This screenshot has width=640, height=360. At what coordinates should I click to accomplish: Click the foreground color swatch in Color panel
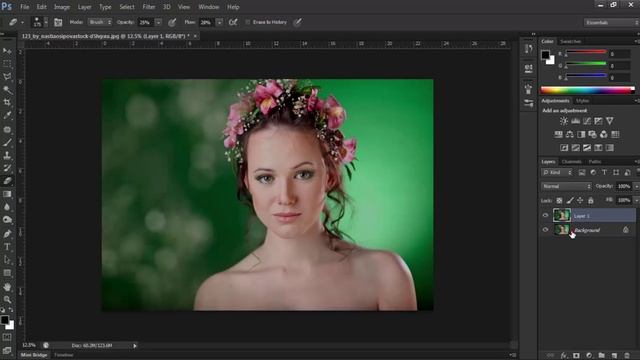(x=545, y=55)
